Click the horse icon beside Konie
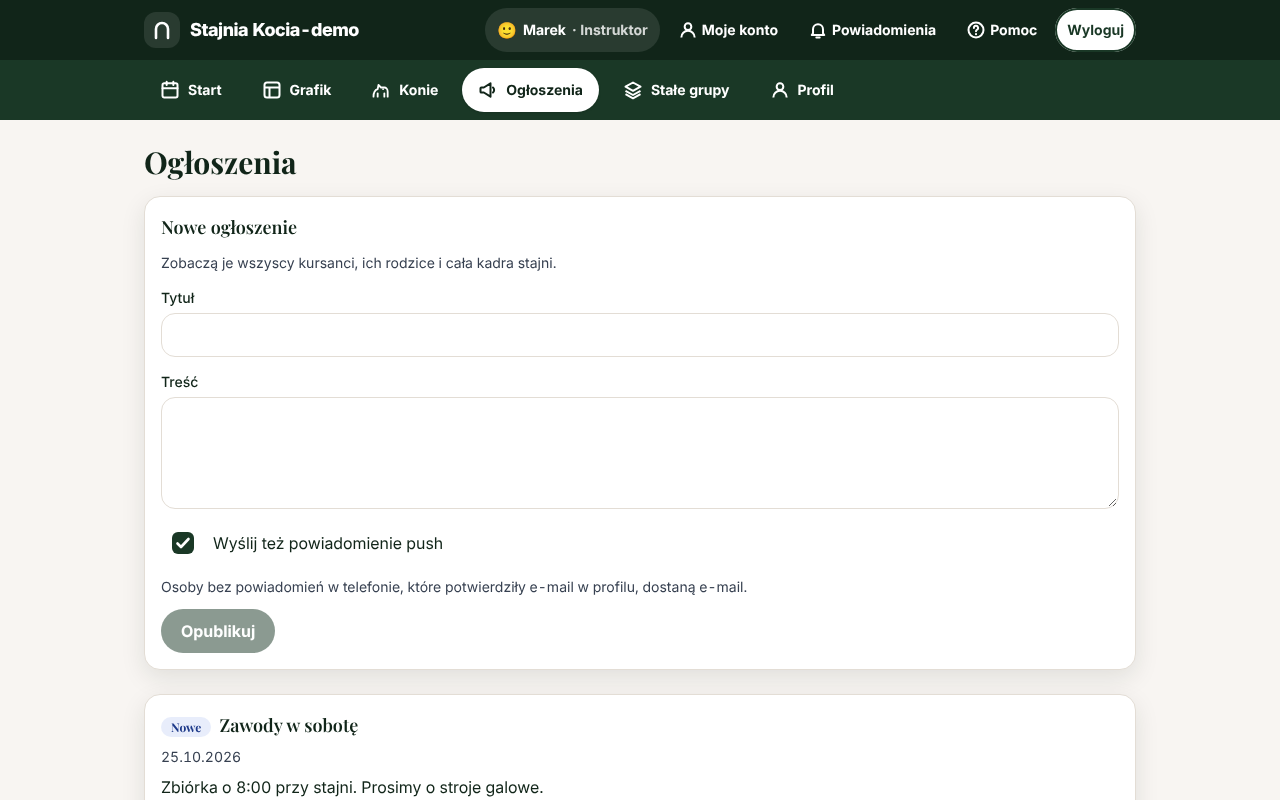1280x800 pixels. click(381, 90)
